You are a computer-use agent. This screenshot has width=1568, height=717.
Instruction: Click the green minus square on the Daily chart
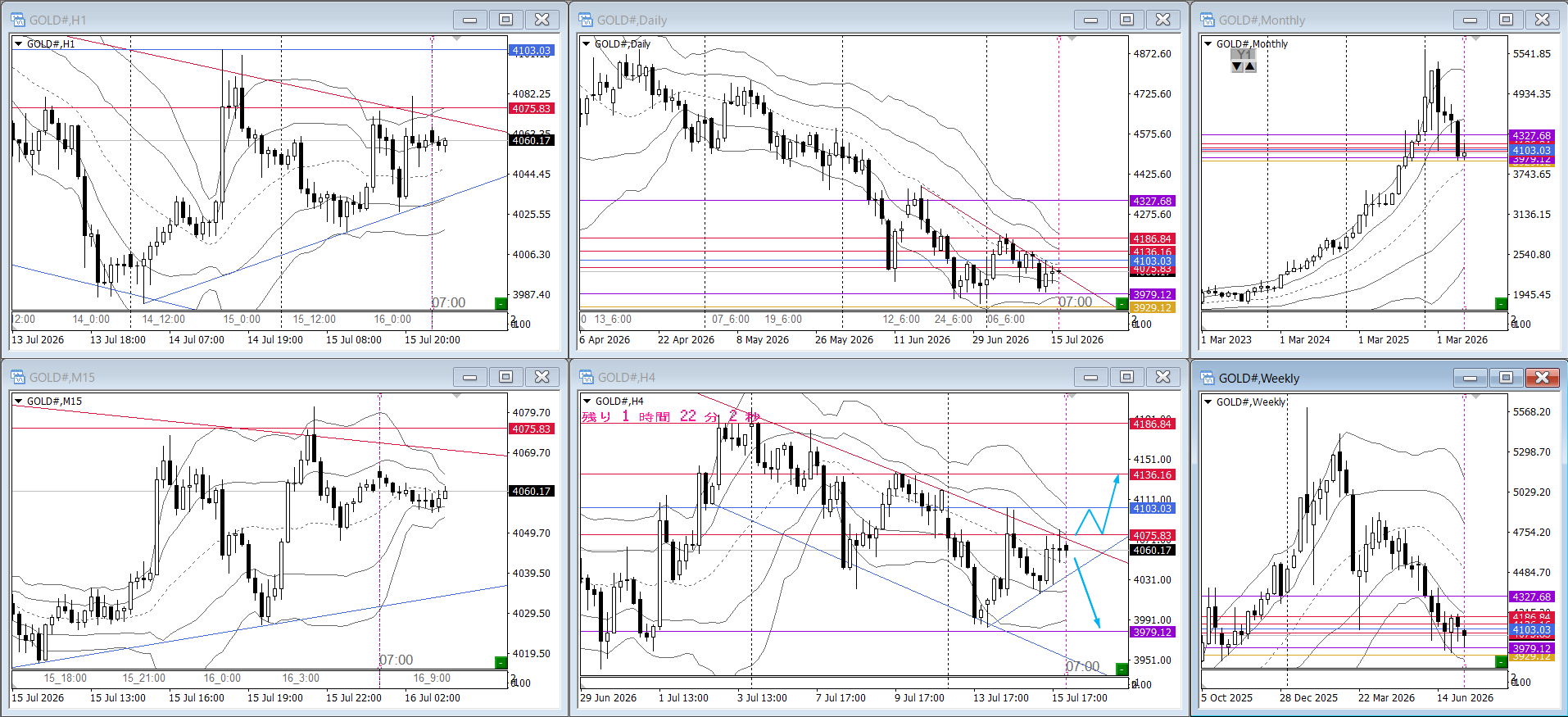[x=1122, y=304]
